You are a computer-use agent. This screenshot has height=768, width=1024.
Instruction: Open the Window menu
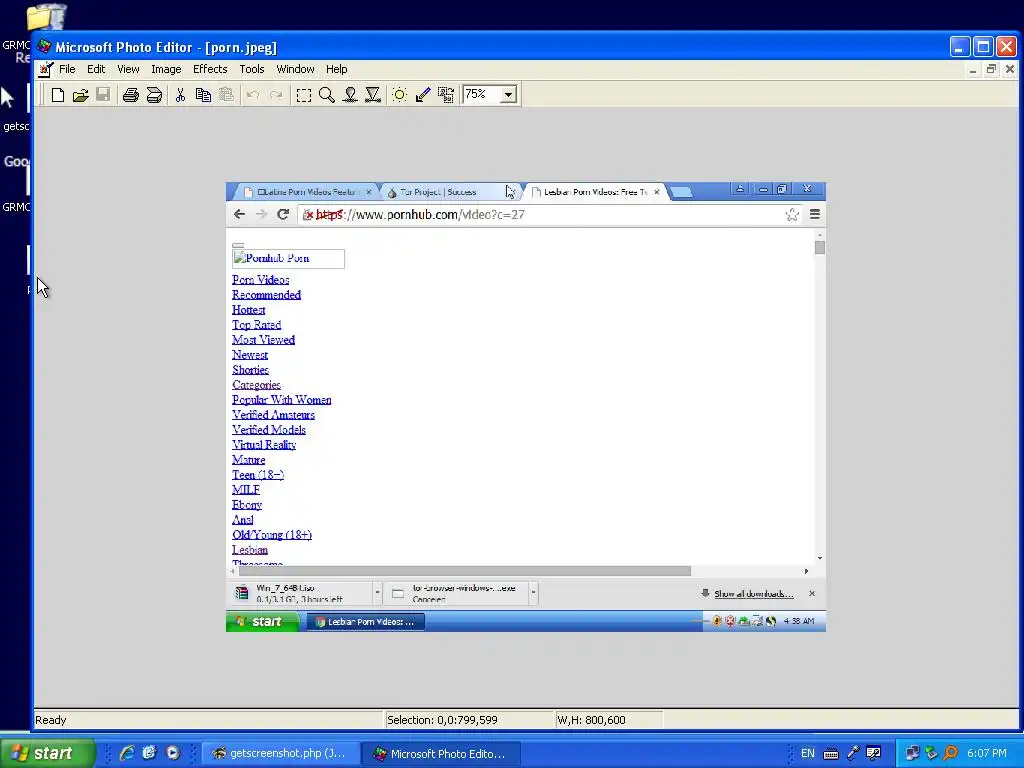pyautogui.click(x=295, y=69)
